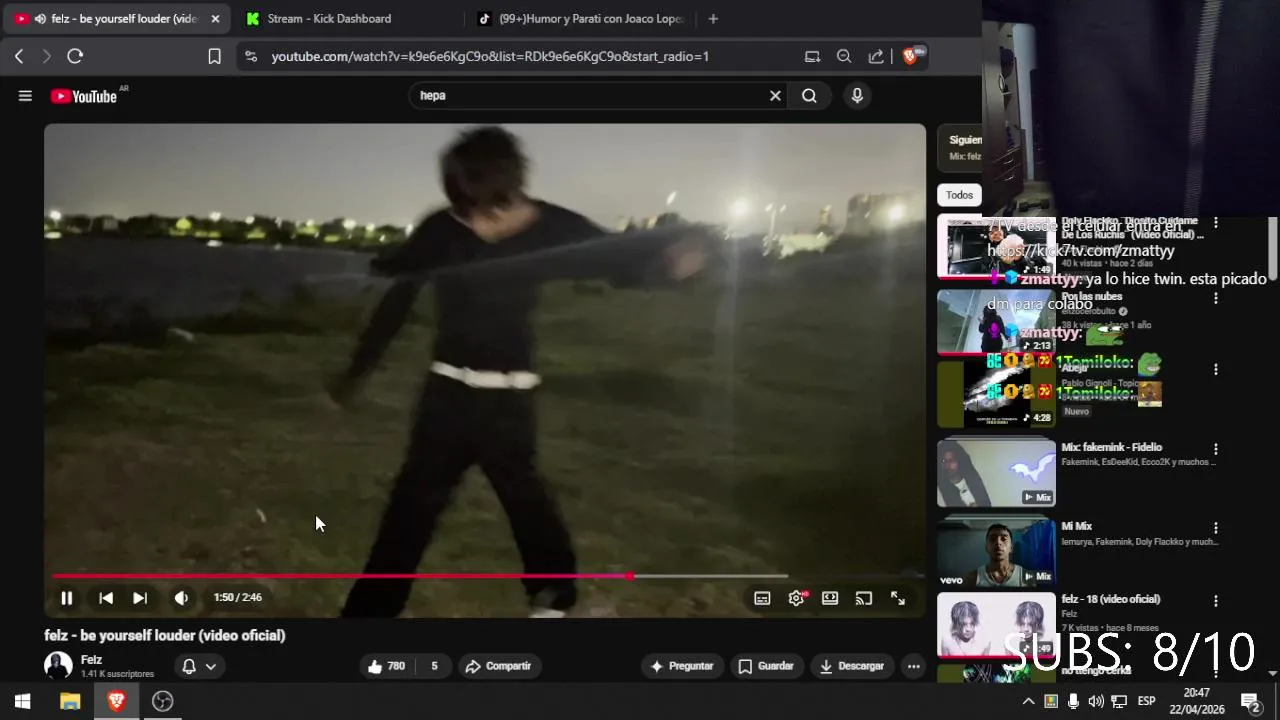Open notification center in taskbar
The height and width of the screenshot is (720, 1280).
tap(1250, 701)
